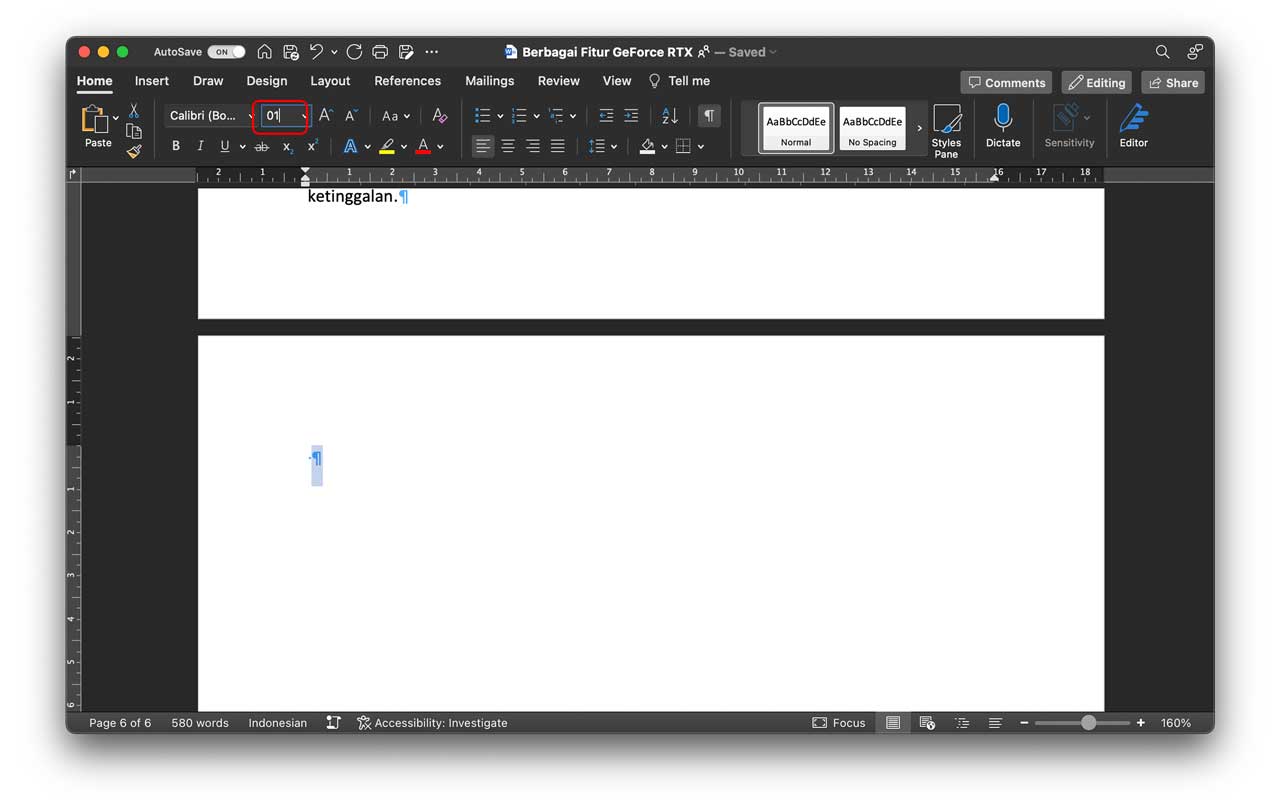Viewport: 1280px width, 804px height.
Task: Open the Comments button
Action: click(x=1006, y=83)
